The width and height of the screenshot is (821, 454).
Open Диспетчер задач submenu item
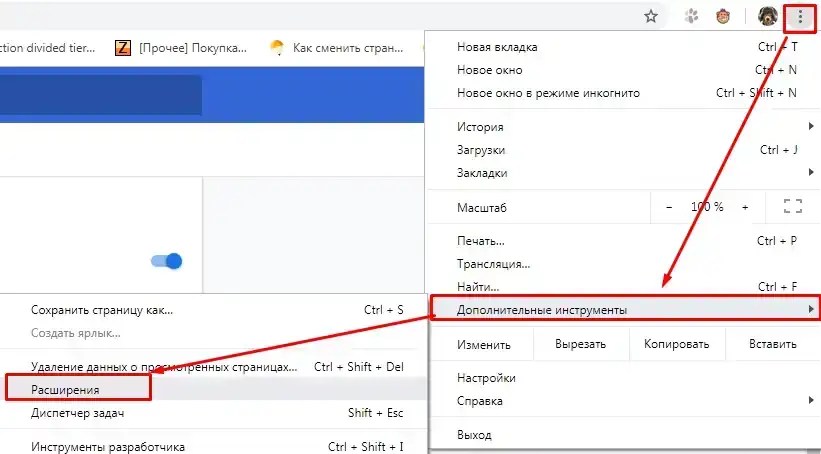coord(212,413)
